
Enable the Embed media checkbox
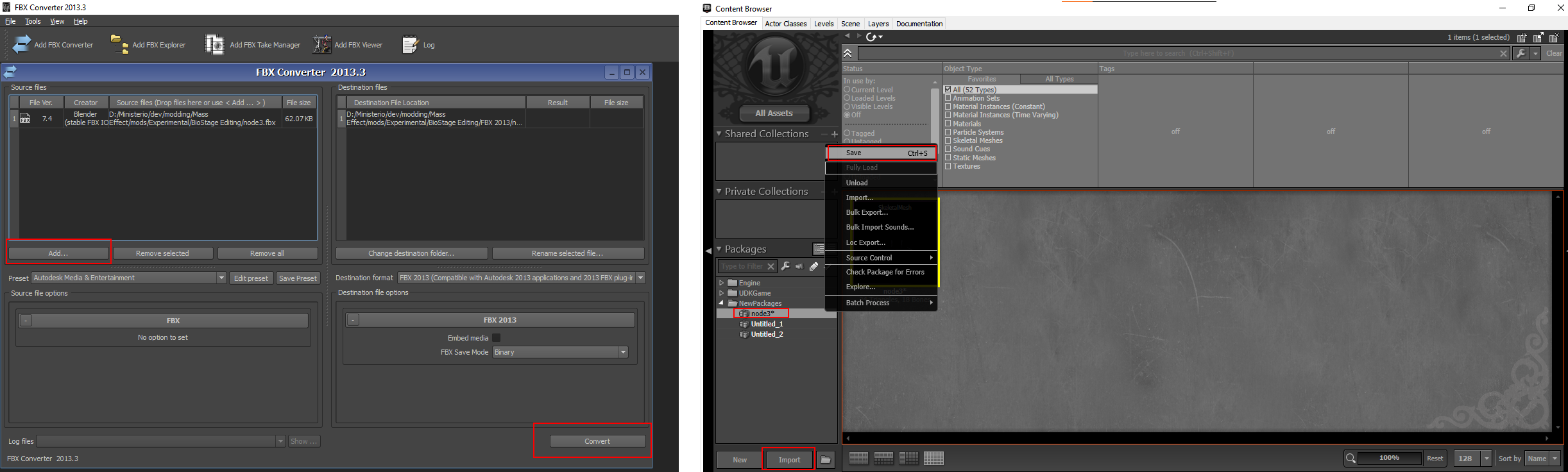(x=496, y=338)
